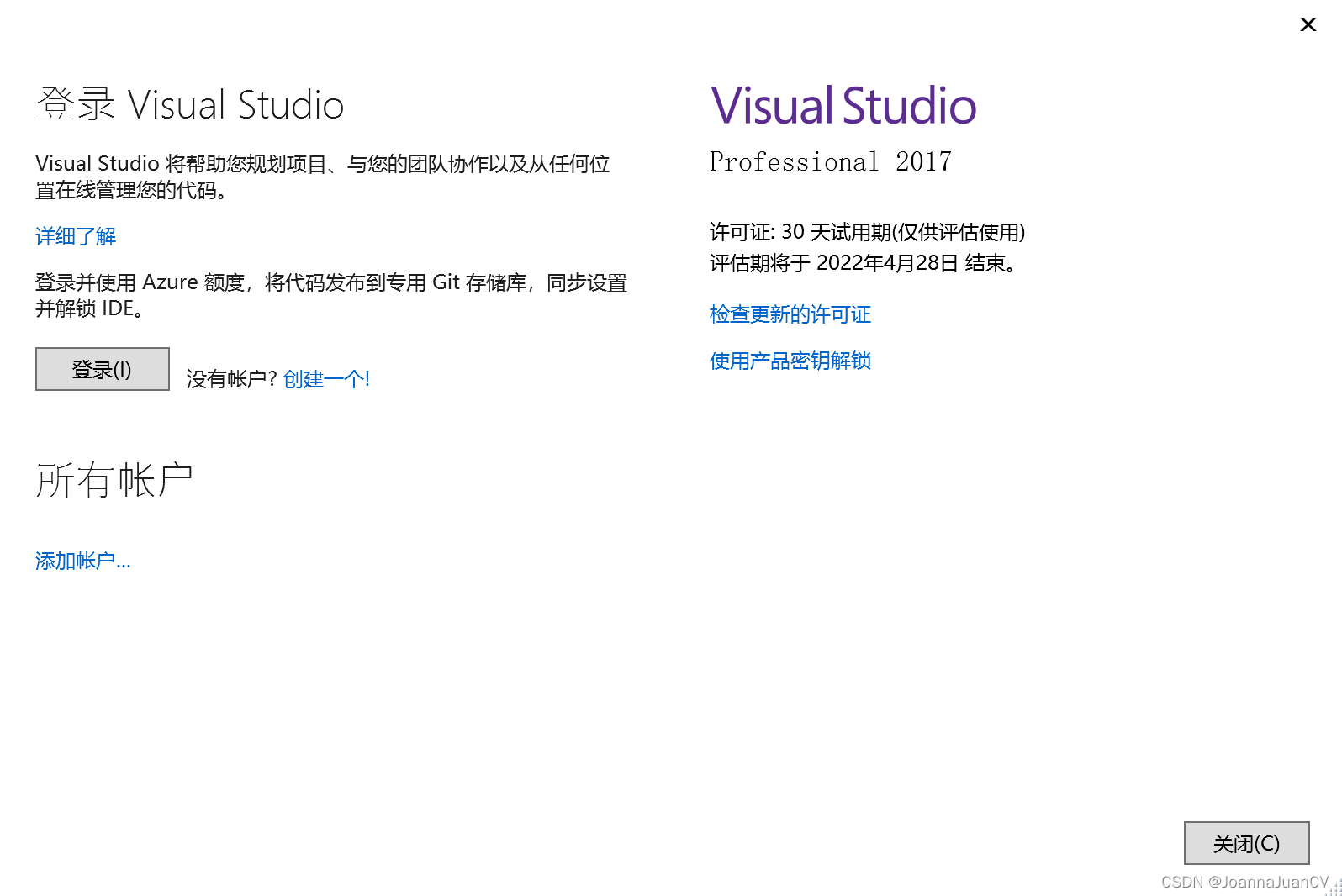Click the Visual Studio 将帮助您规划项目 description
Screen dimensions: 1342x896
[323, 177]
